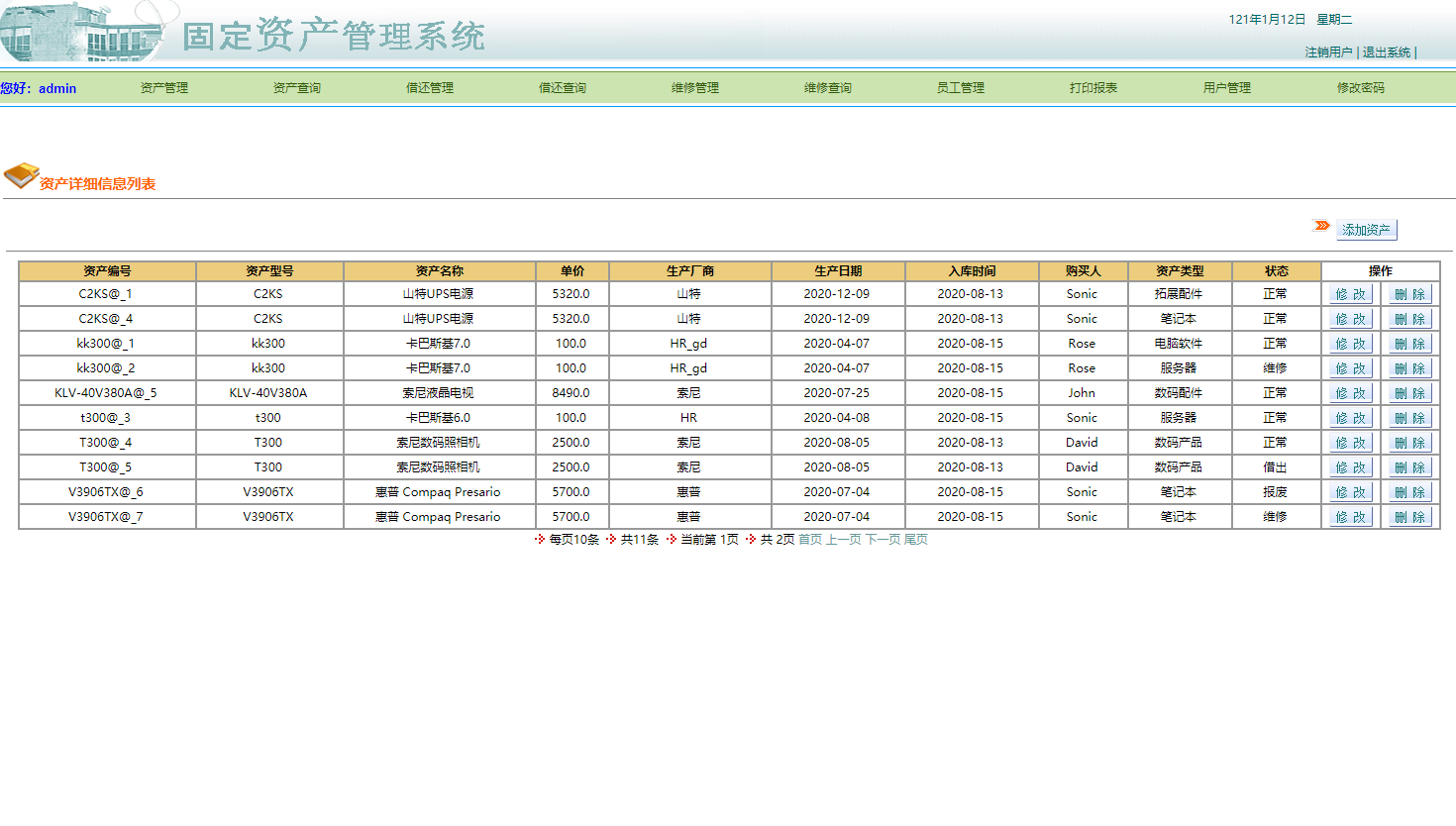
Task: Click the red arrow icon next to 添加资产
Action: (1320, 225)
